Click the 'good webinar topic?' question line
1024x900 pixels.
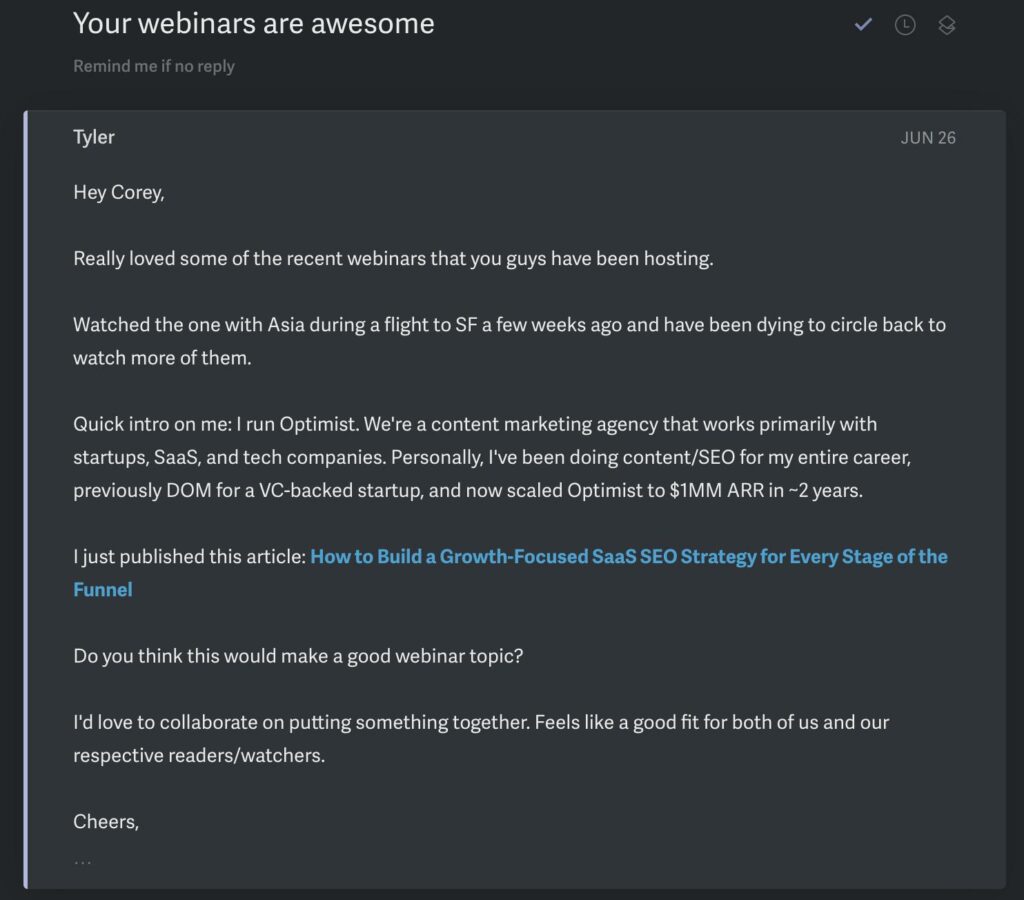pos(298,656)
